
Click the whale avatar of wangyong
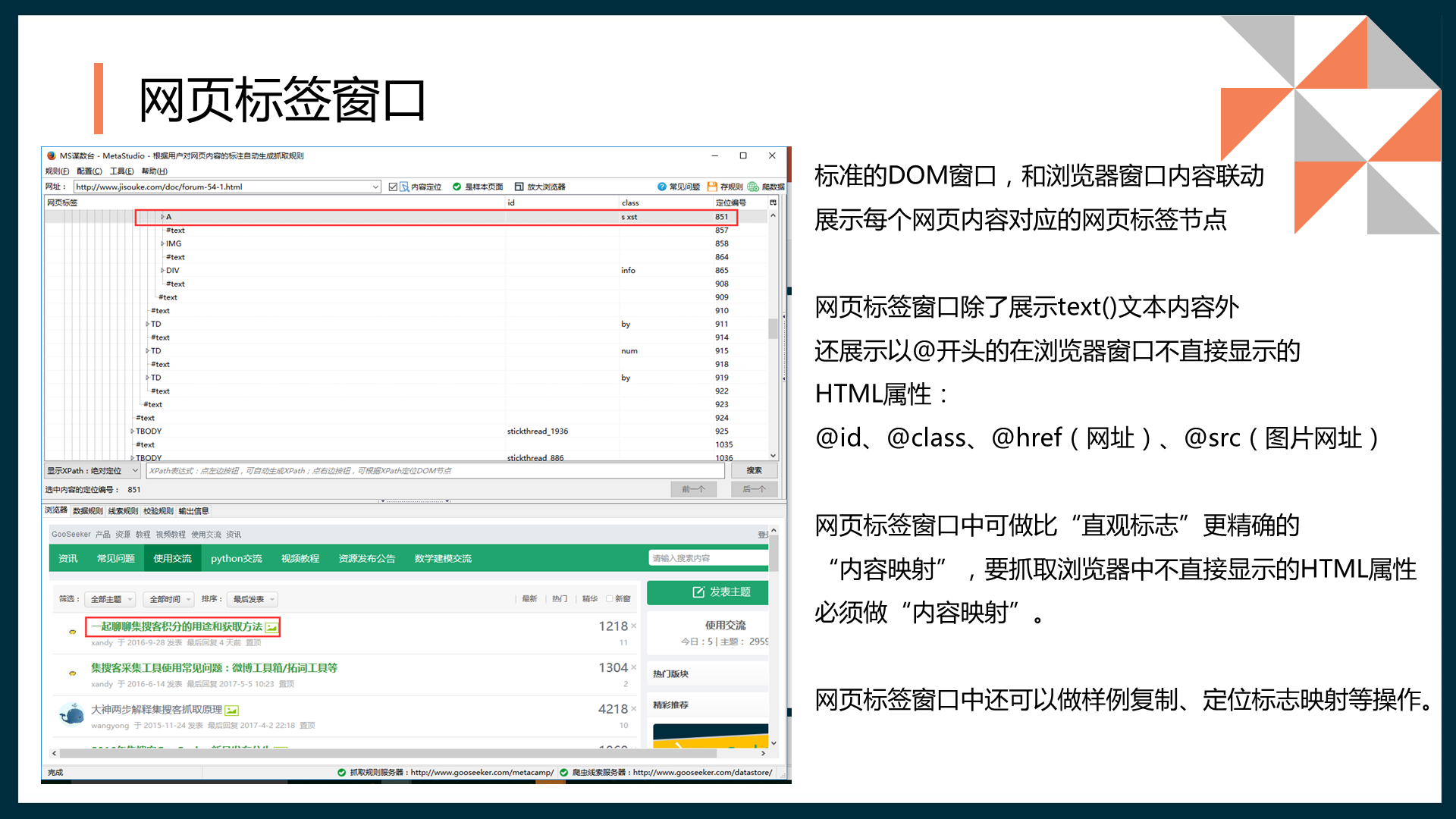click(x=72, y=714)
